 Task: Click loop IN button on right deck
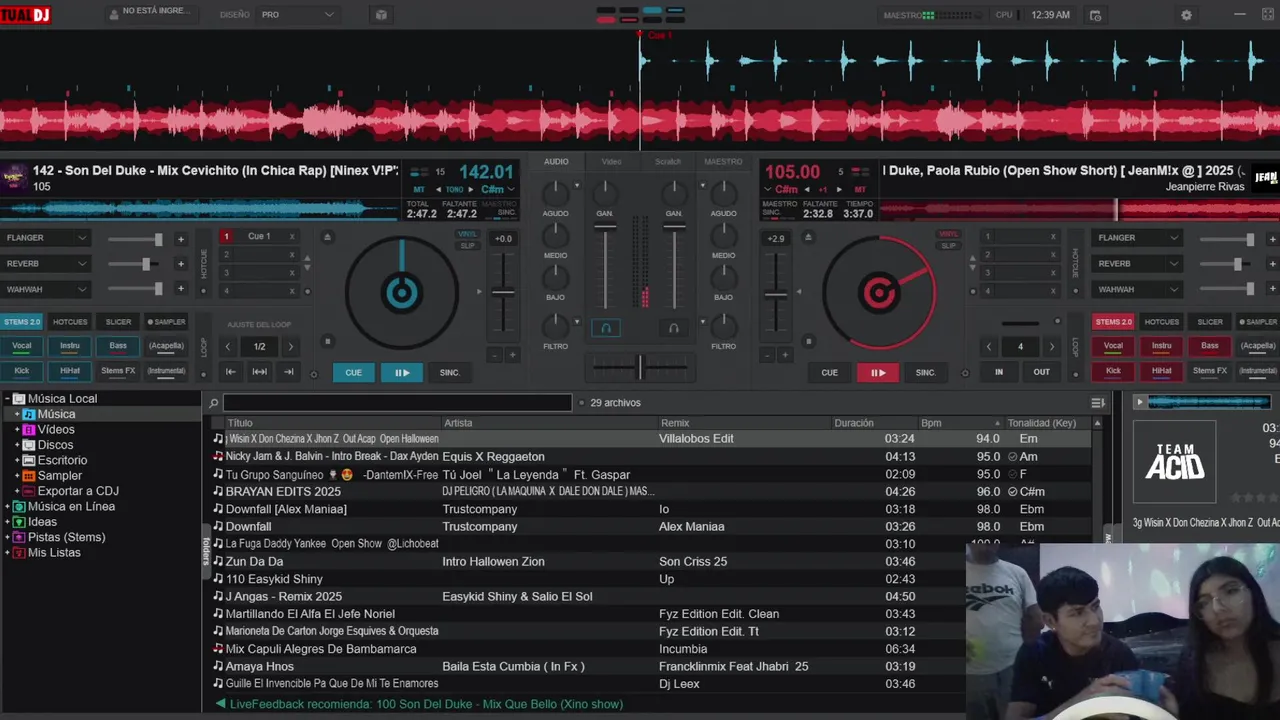[x=998, y=372]
